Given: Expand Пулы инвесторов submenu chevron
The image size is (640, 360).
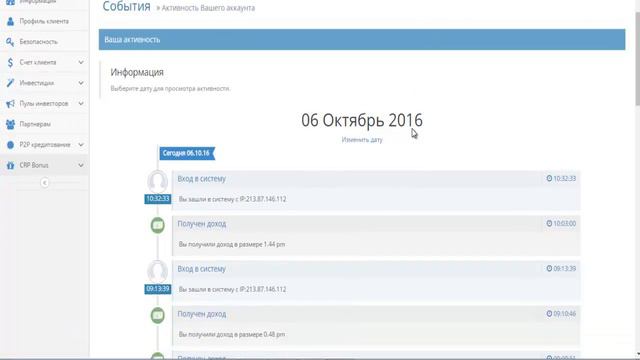Looking at the screenshot, I should 81,104.
